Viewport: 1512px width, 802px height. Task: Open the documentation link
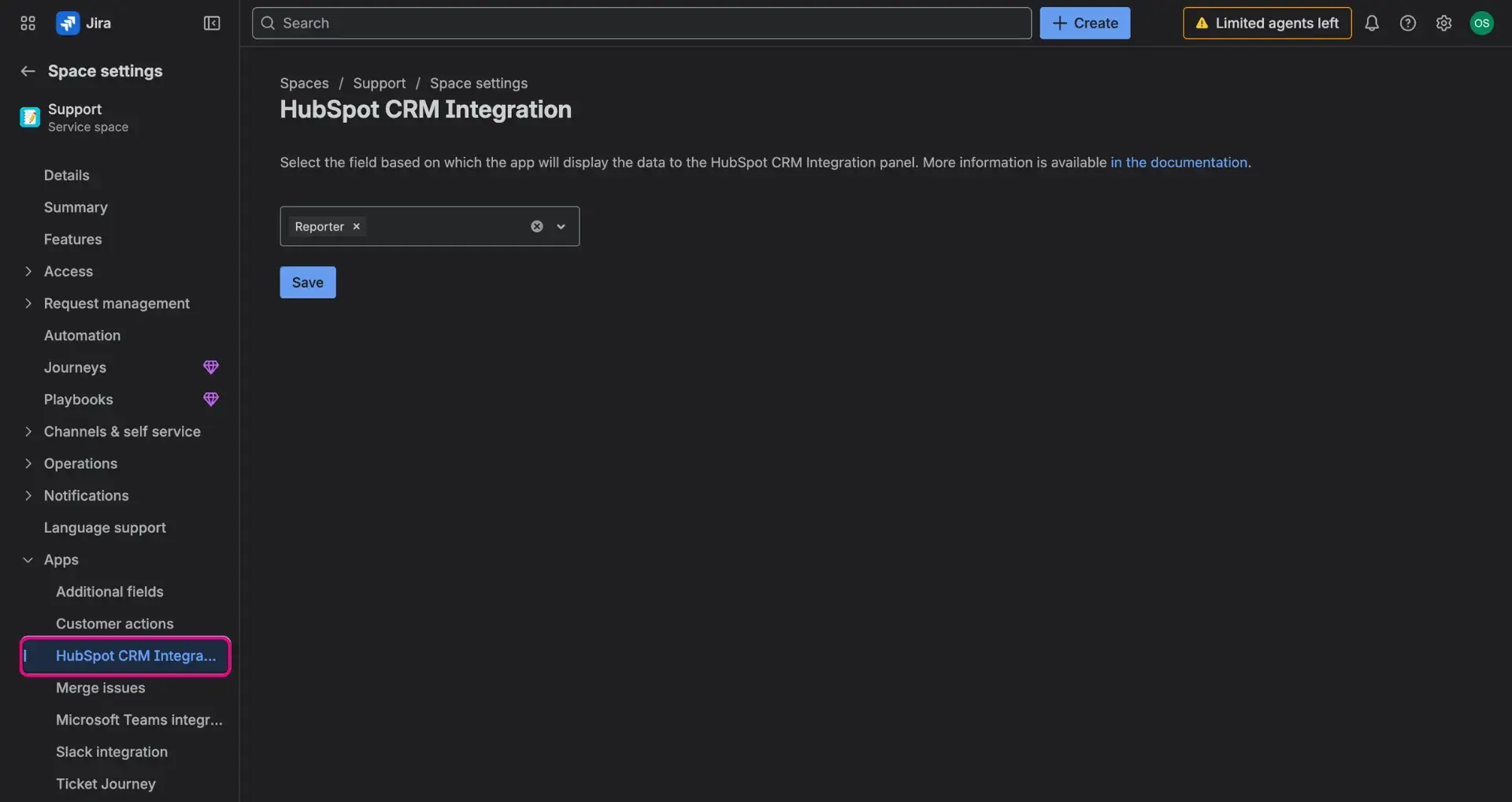click(1178, 162)
